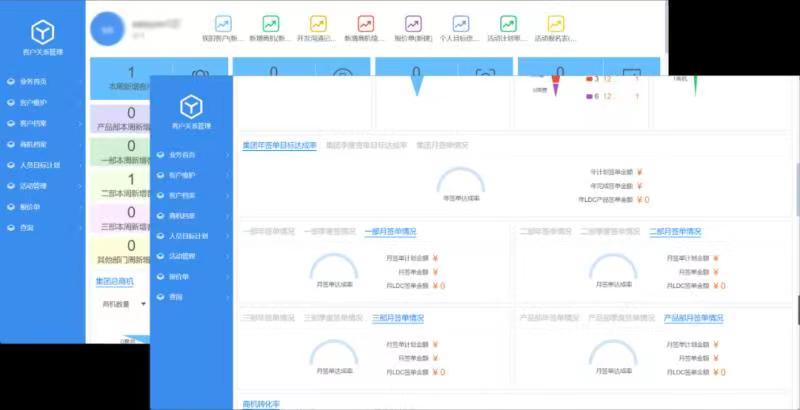This screenshot has width=800, height=410.
Task: Open the yellow 开发沟通记录 shortcut icon
Action: tap(318, 24)
